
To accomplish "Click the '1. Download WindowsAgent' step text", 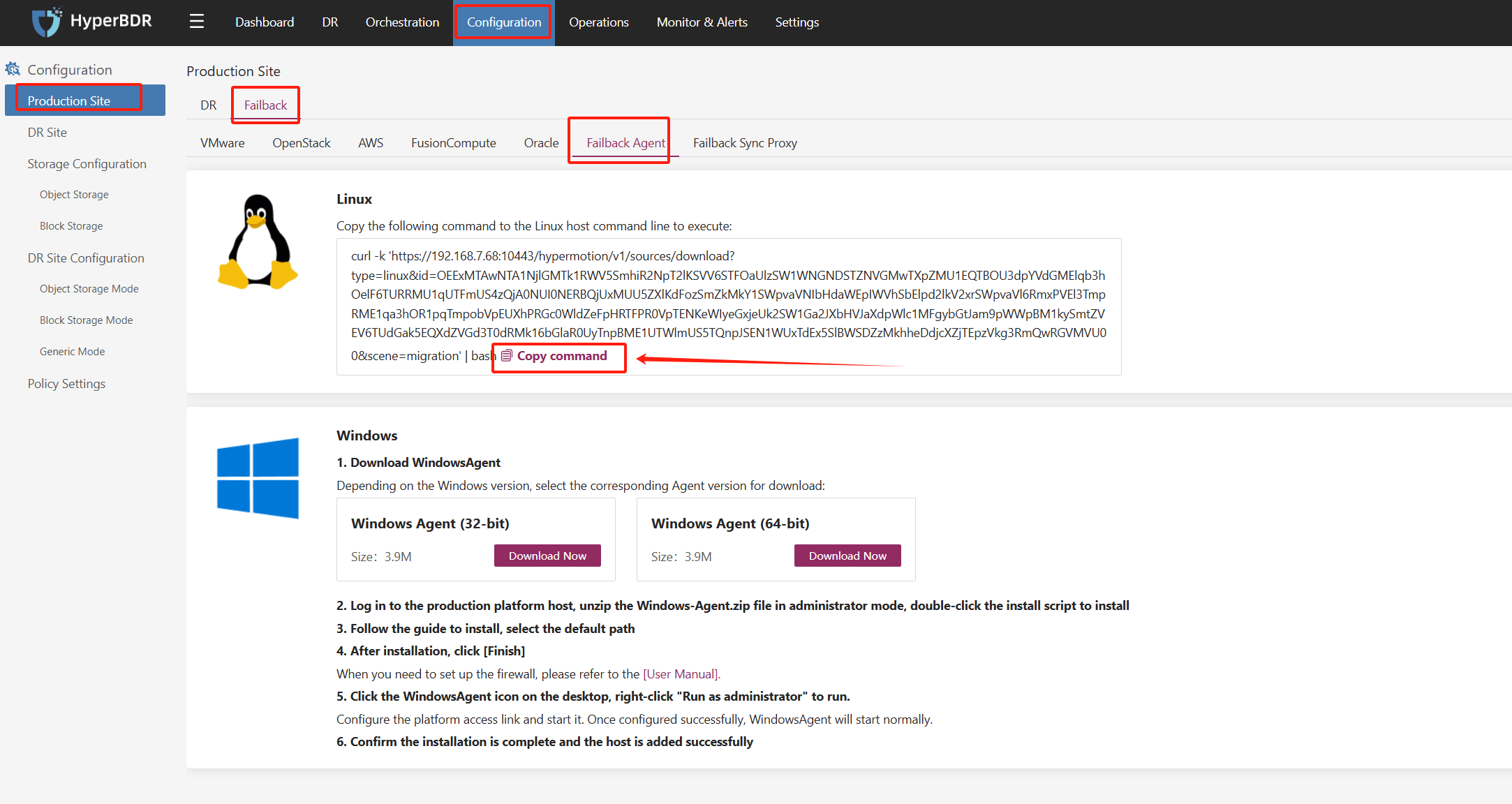I will coord(418,463).
